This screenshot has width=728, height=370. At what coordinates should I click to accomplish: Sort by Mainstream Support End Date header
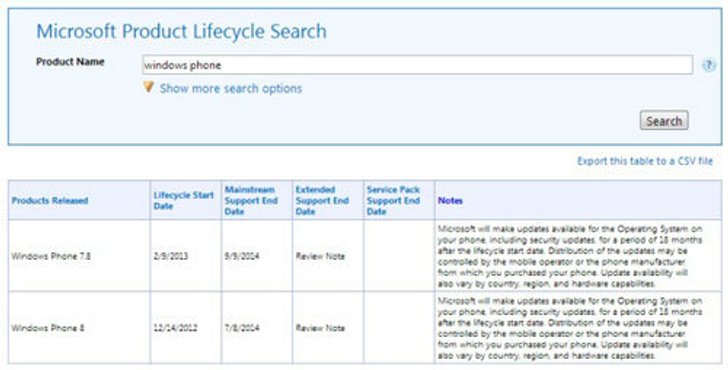click(251, 201)
